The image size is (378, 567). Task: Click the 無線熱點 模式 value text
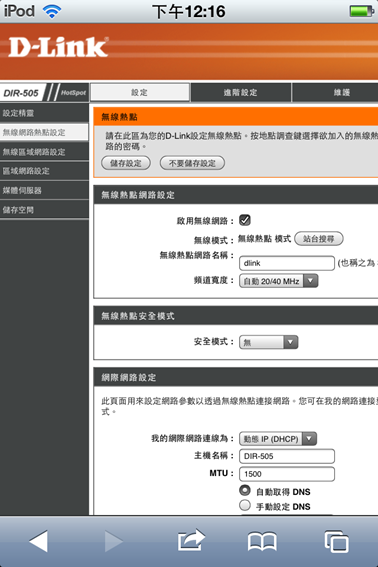tap(264, 239)
